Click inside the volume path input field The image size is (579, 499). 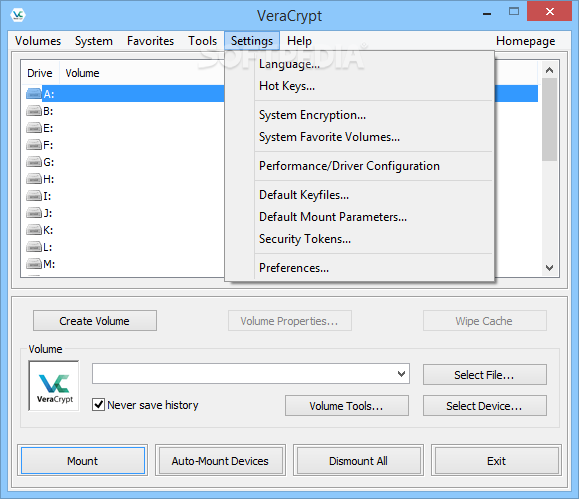(244, 373)
